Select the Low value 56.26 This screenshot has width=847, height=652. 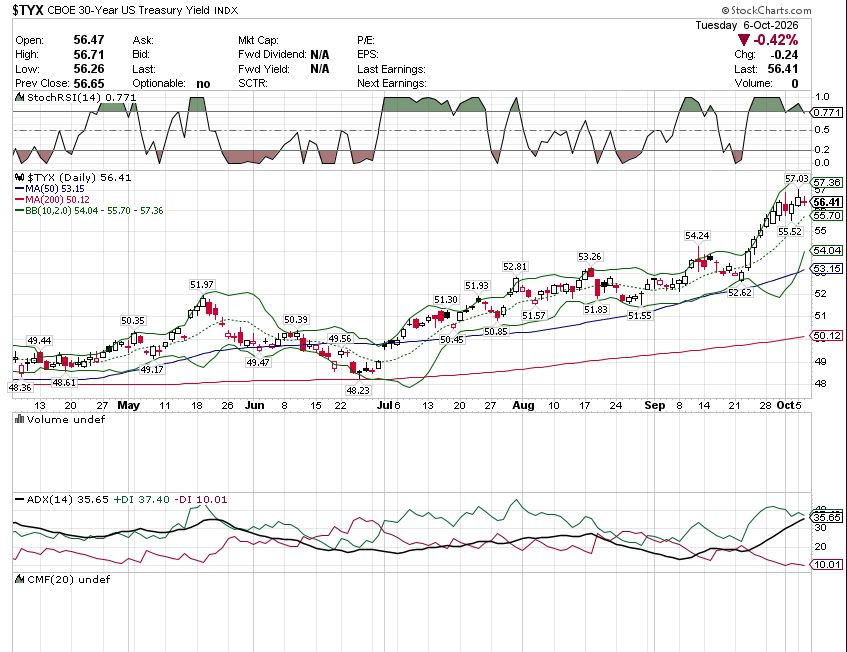pyautogui.click(x=89, y=69)
